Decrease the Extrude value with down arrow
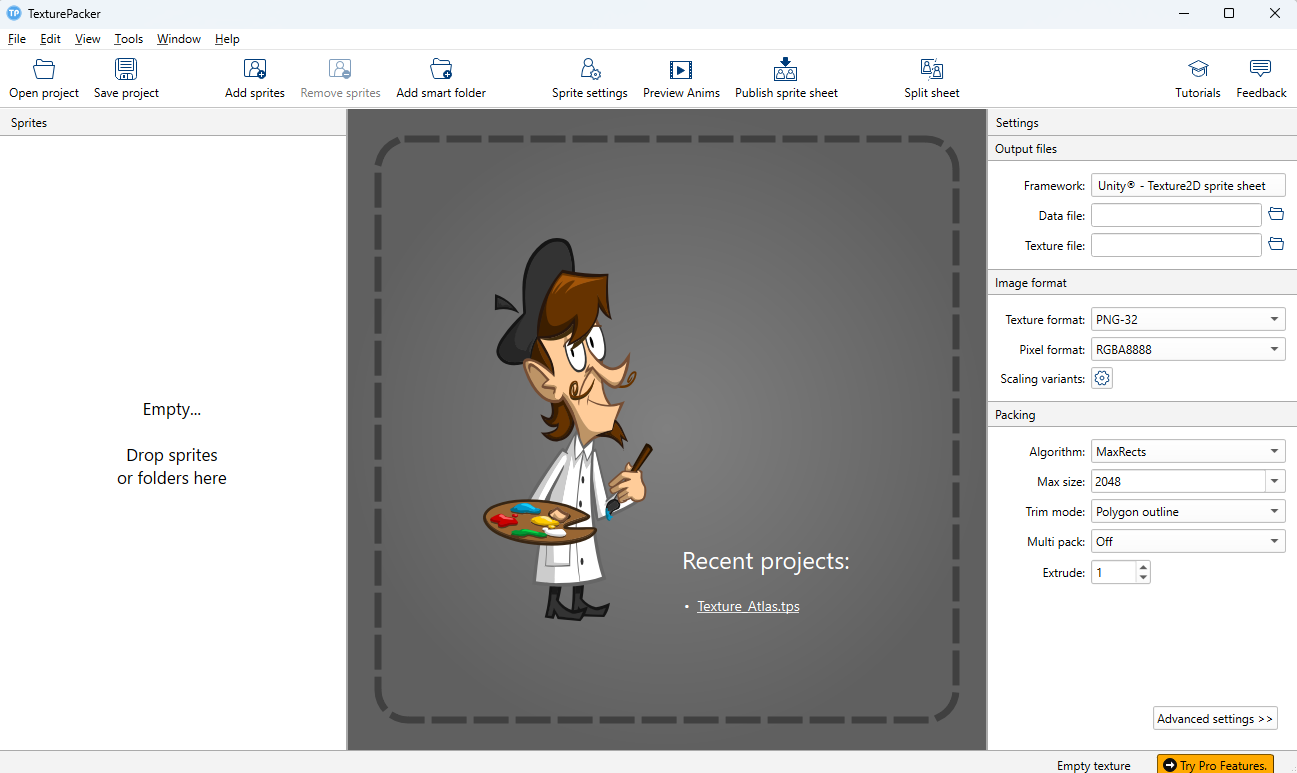 (x=1143, y=578)
